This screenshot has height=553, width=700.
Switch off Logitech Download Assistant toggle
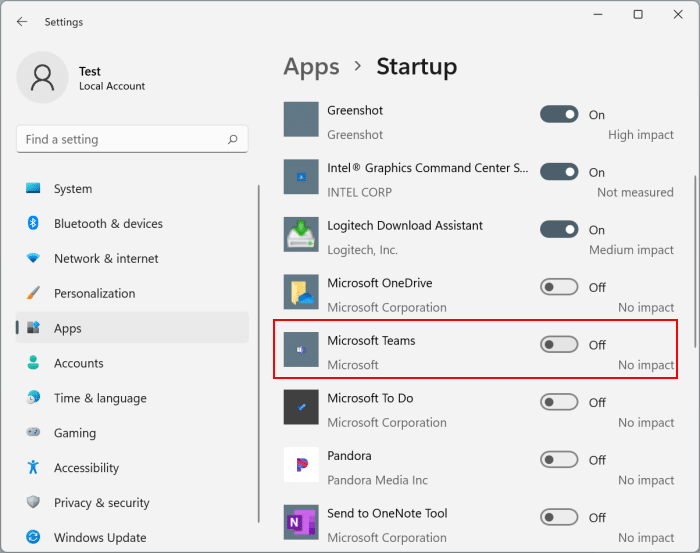[559, 229]
